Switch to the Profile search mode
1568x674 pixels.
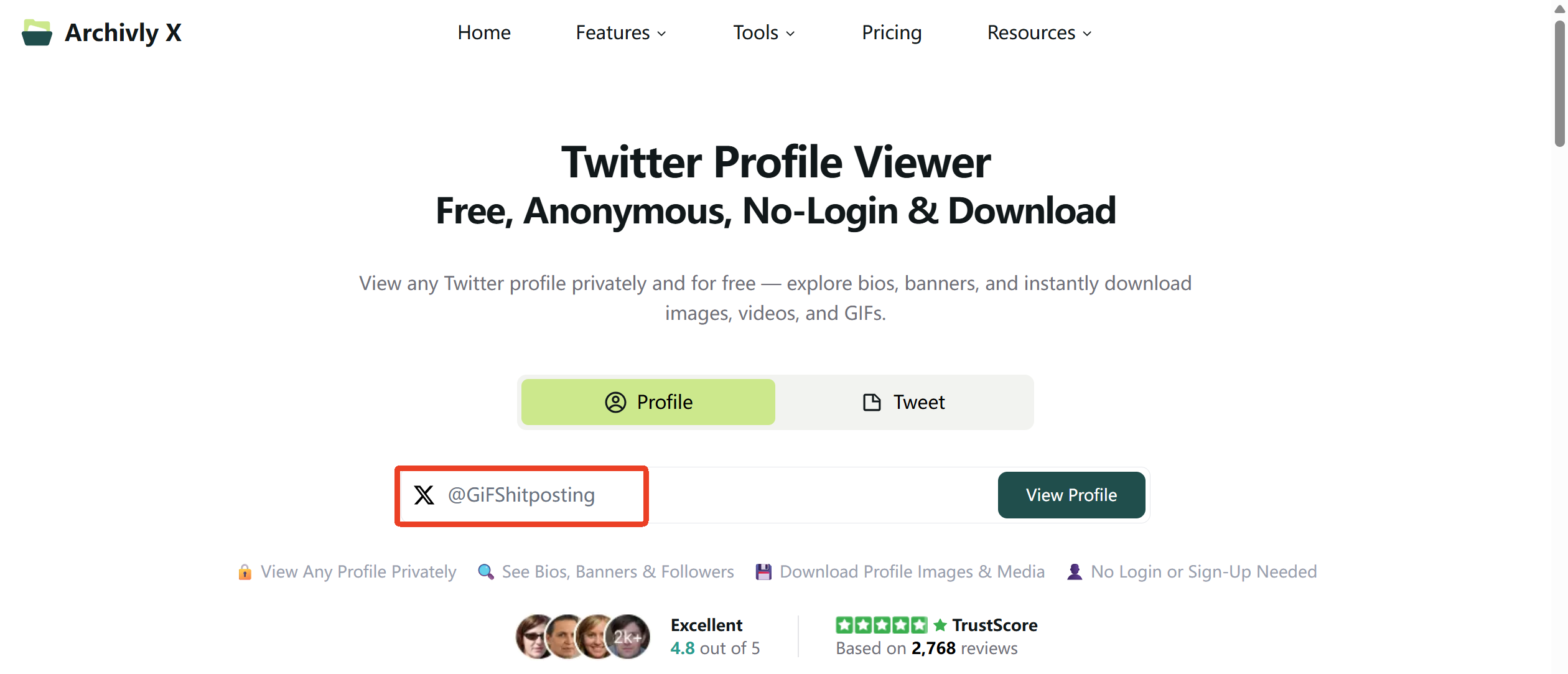point(648,402)
